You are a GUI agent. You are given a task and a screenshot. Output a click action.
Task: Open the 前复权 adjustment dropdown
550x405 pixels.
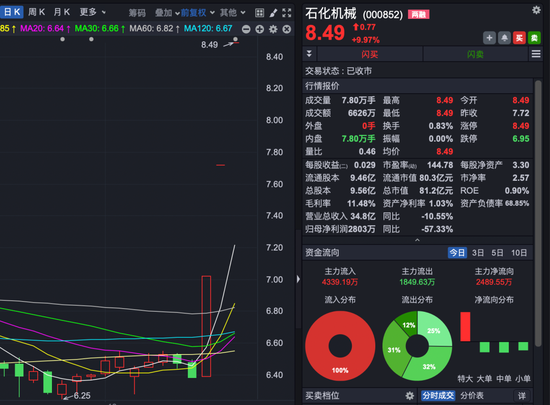(x=198, y=13)
